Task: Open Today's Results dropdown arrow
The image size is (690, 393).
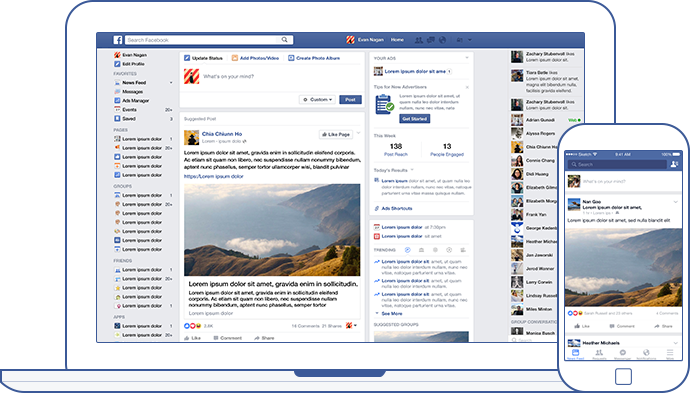Action: pos(412,170)
